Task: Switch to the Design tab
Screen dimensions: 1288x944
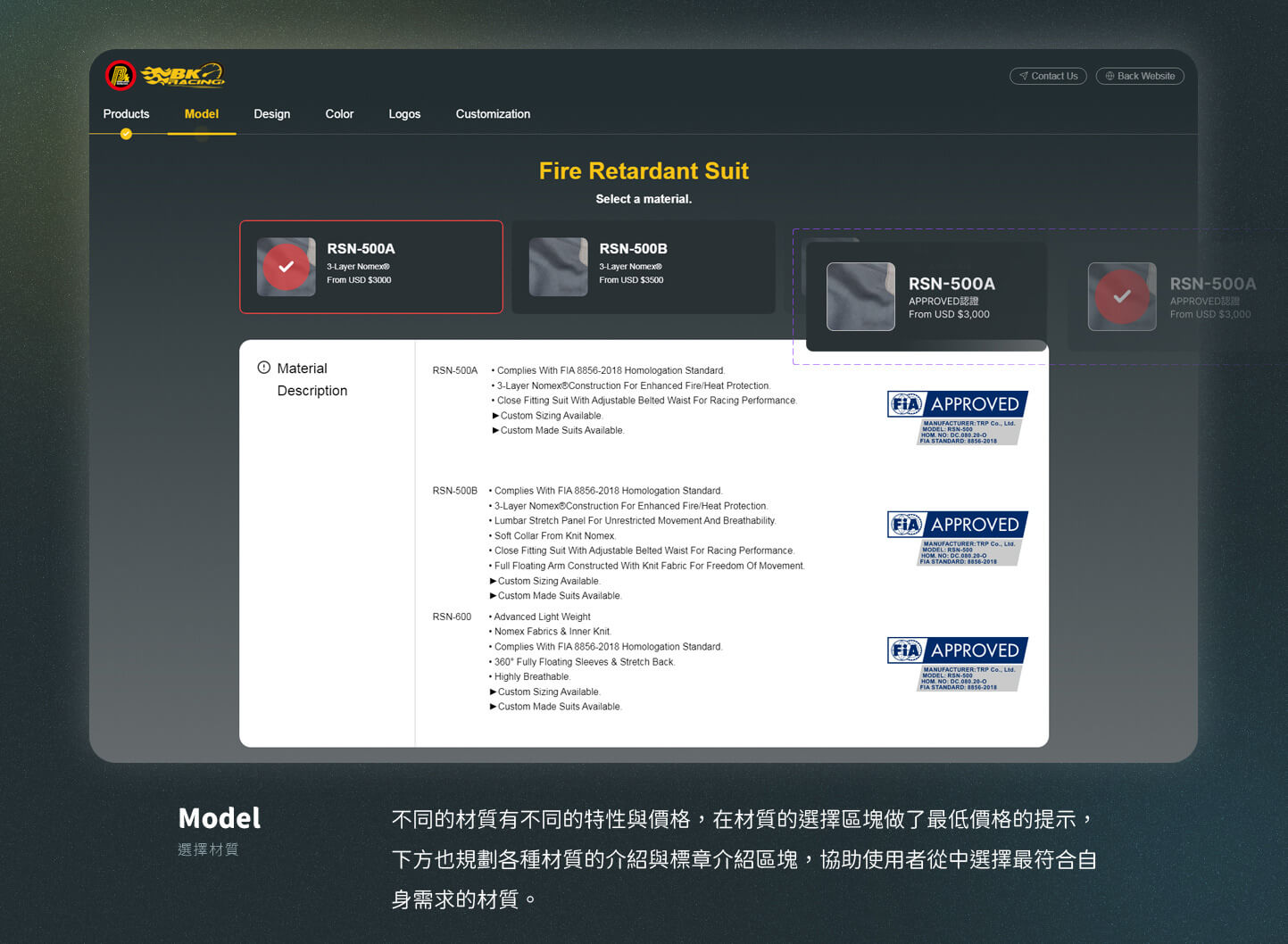Action: tap(271, 114)
